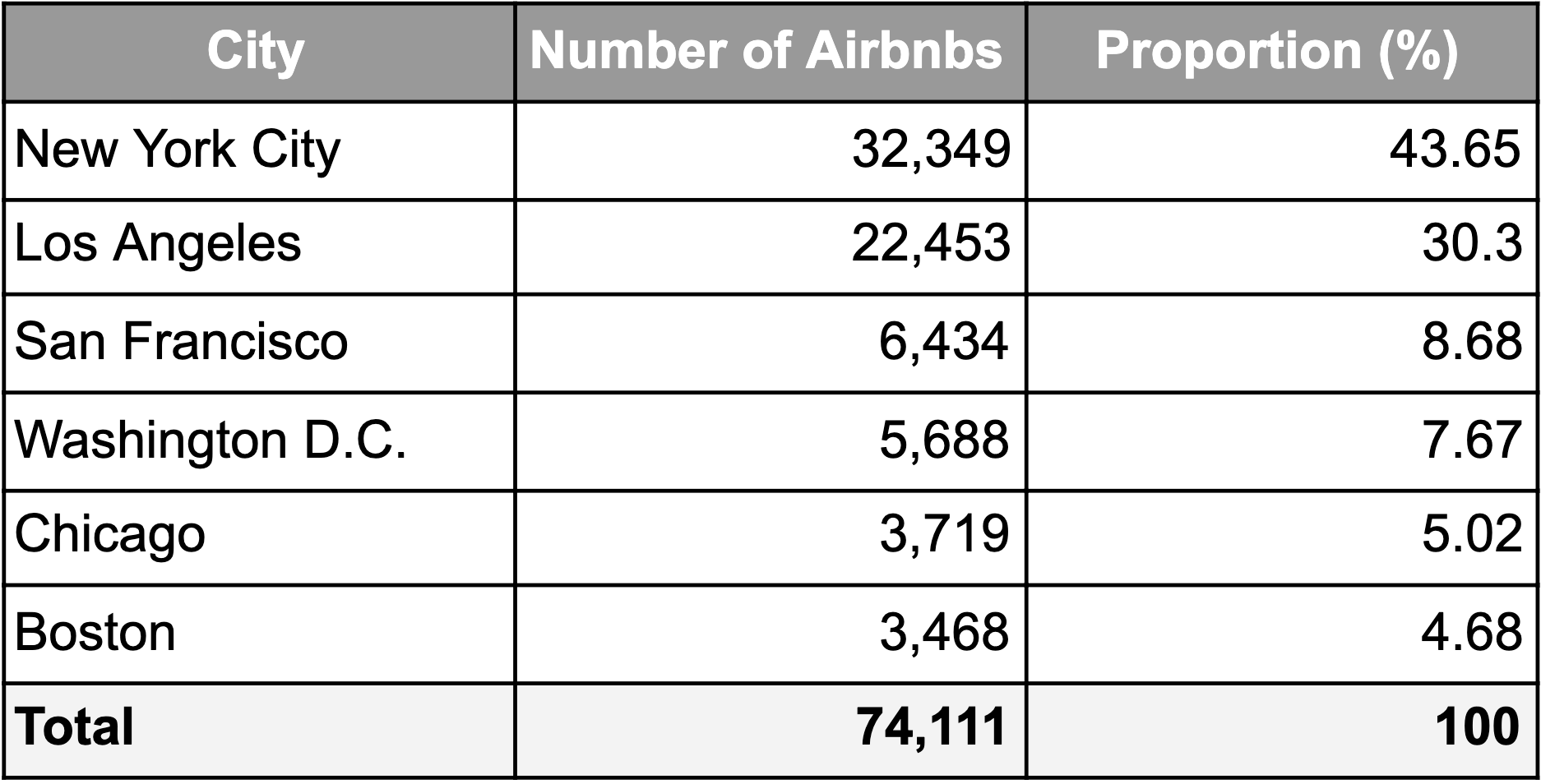Select the Washington D.C. cell
The height and width of the screenshot is (784, 1541).
tap(211, 440)
